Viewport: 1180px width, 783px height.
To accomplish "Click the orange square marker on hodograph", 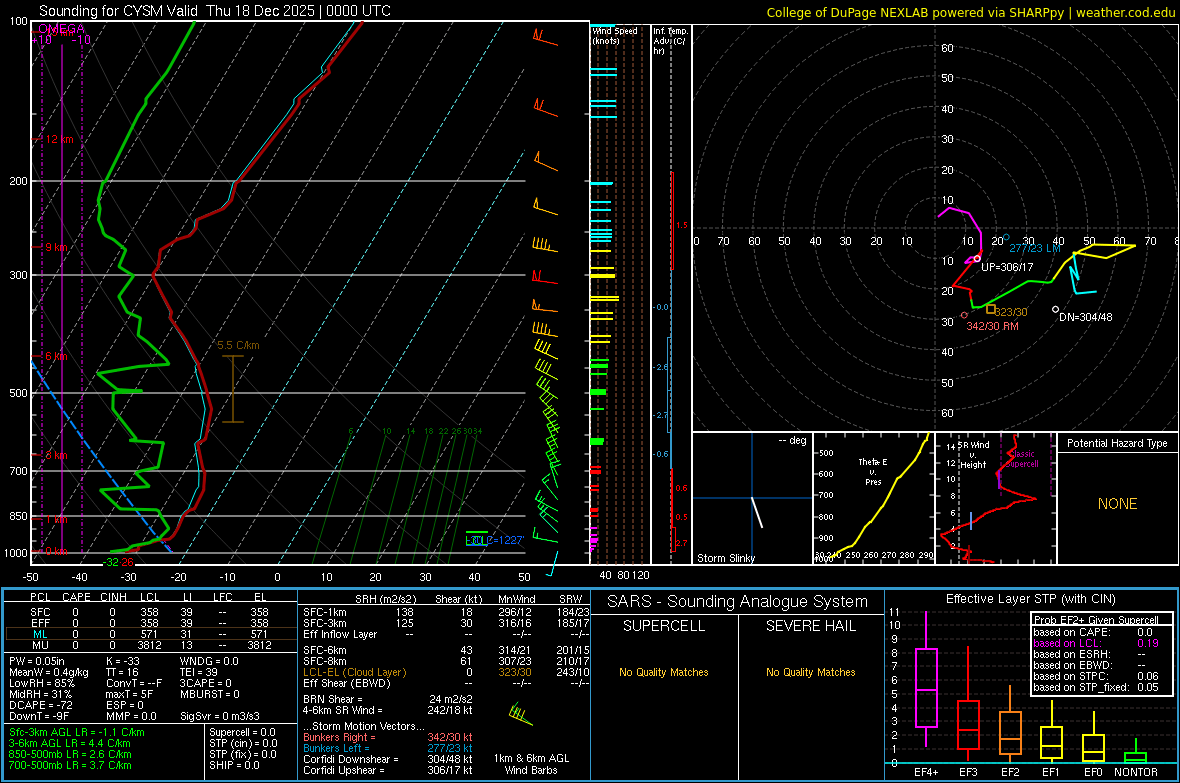I will click(x=990, y=309).
